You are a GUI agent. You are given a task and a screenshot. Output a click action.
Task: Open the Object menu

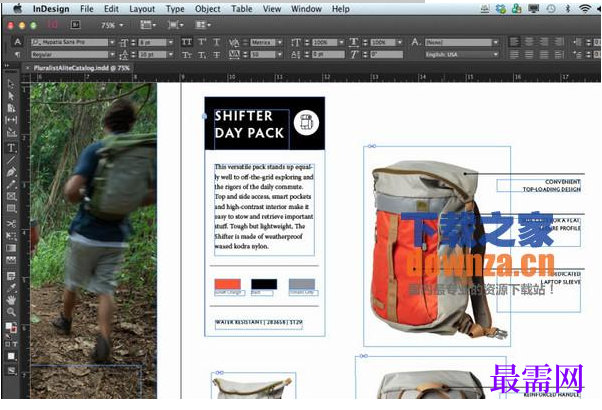208,8
